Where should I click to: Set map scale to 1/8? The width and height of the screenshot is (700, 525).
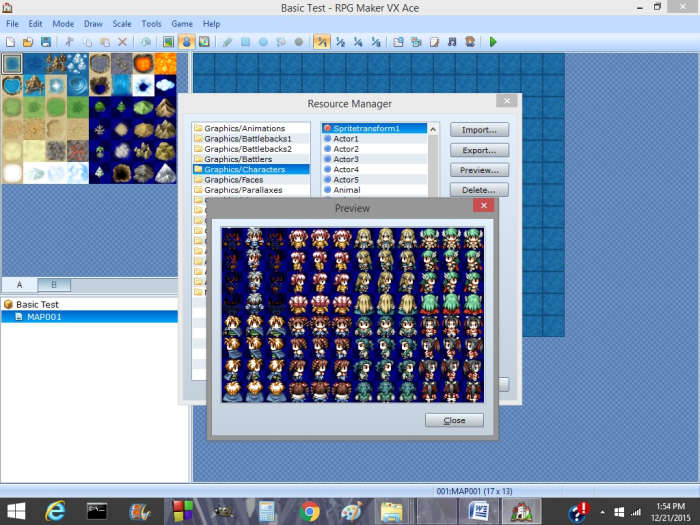[376, 42]
